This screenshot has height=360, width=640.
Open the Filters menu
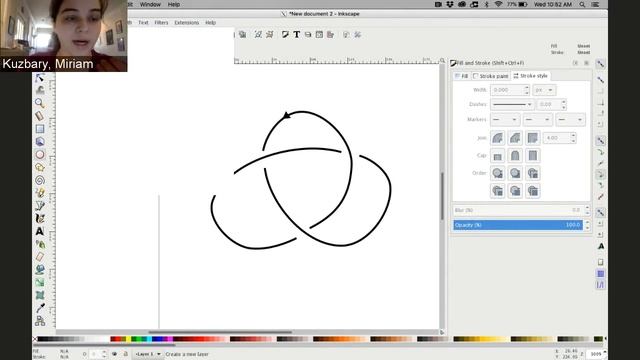pos(161,22)
